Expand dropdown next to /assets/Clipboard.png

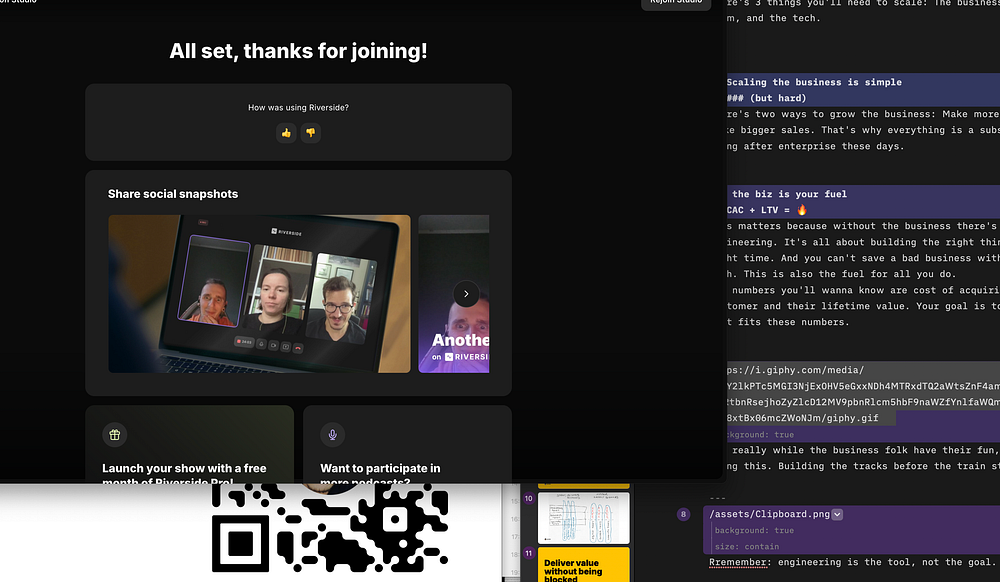[x=837, y=514]
